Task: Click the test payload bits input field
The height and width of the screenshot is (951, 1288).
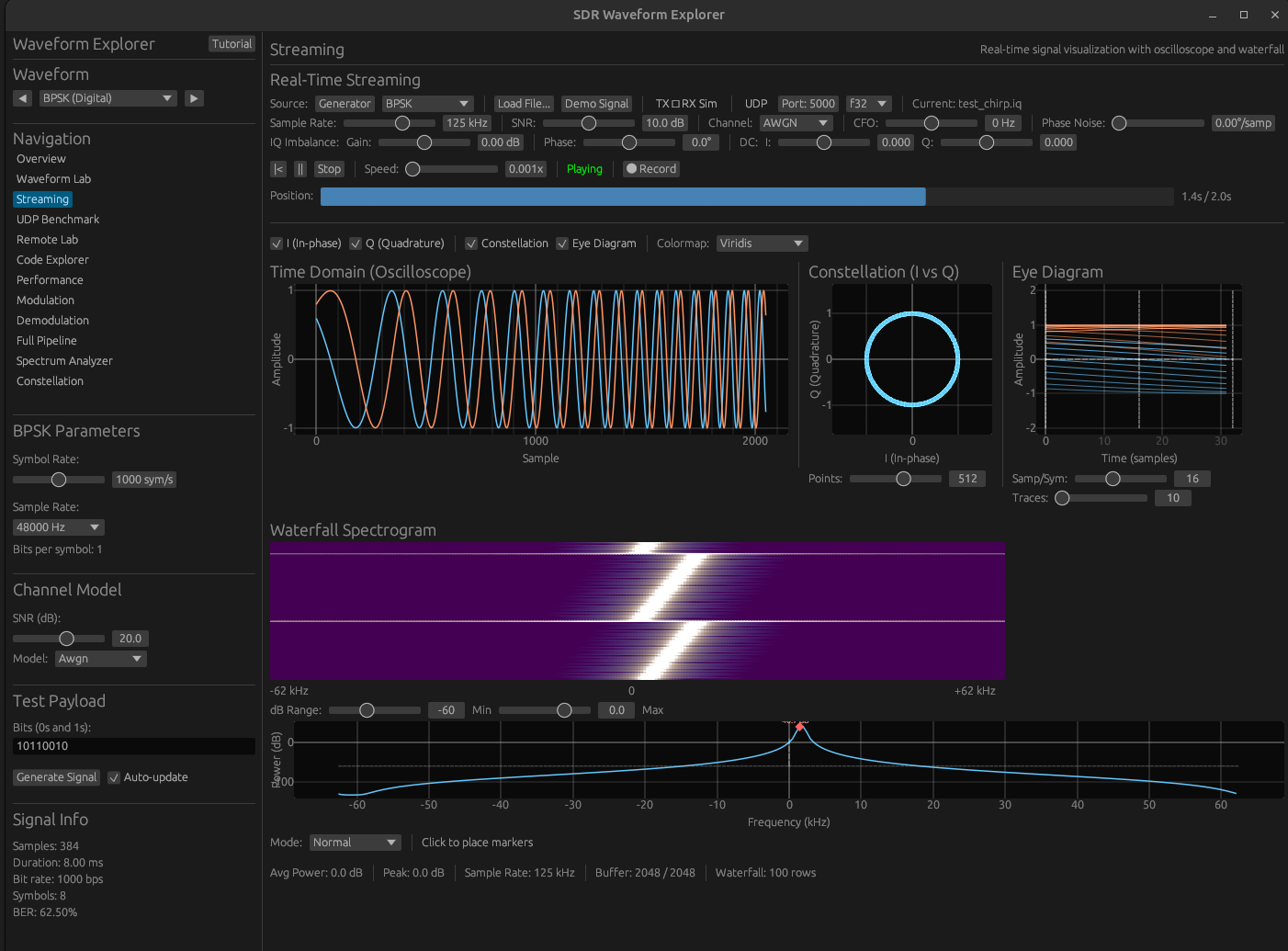Action: coord(133,746)
